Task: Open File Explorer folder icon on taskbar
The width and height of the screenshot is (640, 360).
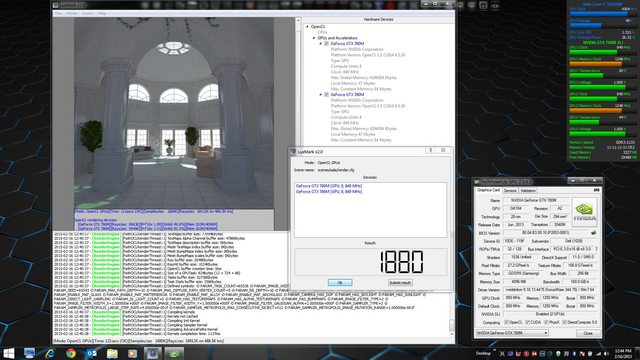Action: (112, 353)
